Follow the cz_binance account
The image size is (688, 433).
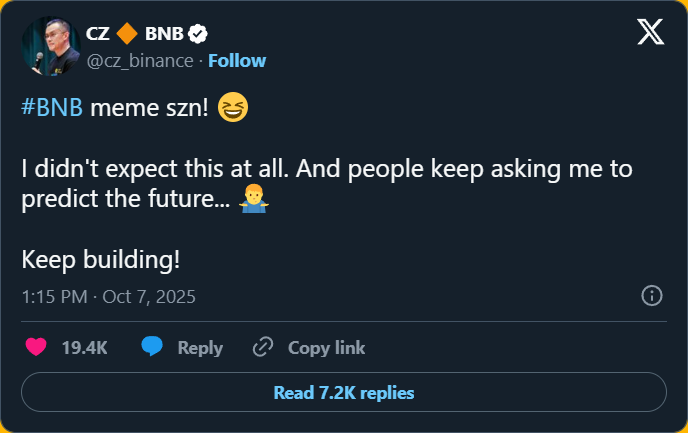237,60
